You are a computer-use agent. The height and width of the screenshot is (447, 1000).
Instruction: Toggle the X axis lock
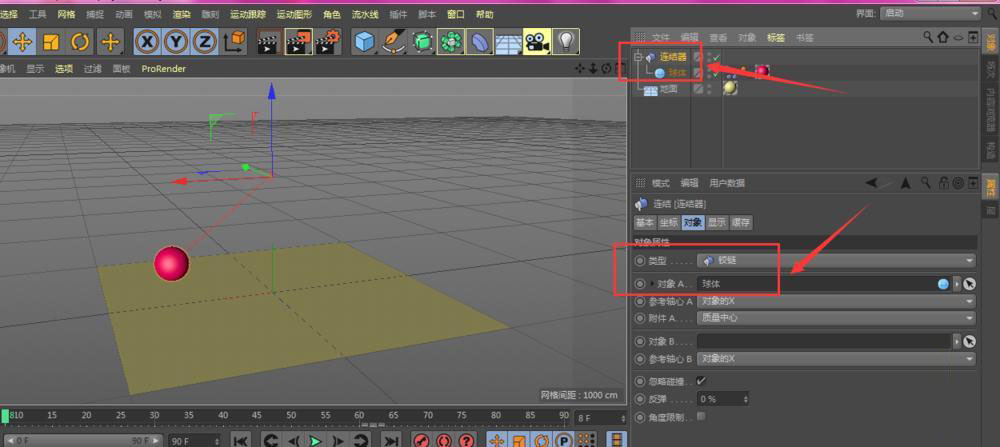(x=148, y=41)
